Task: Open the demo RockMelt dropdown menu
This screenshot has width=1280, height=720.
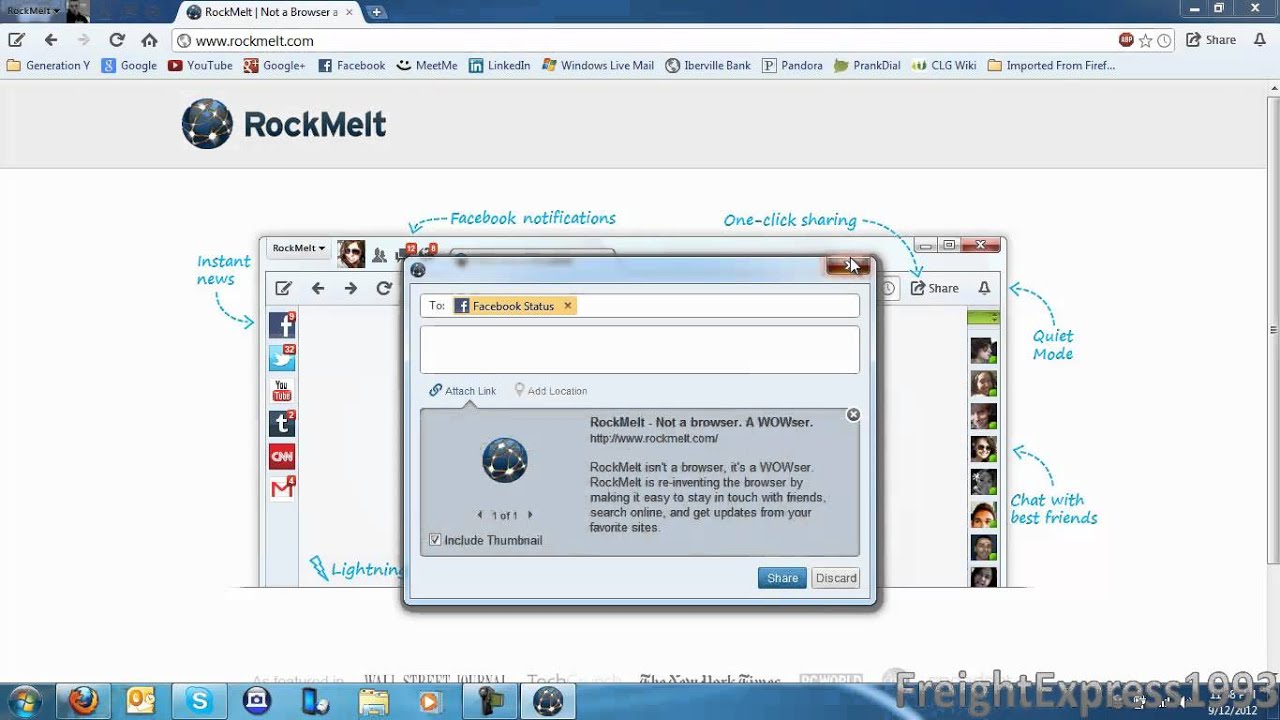Action: coord(299,248)
